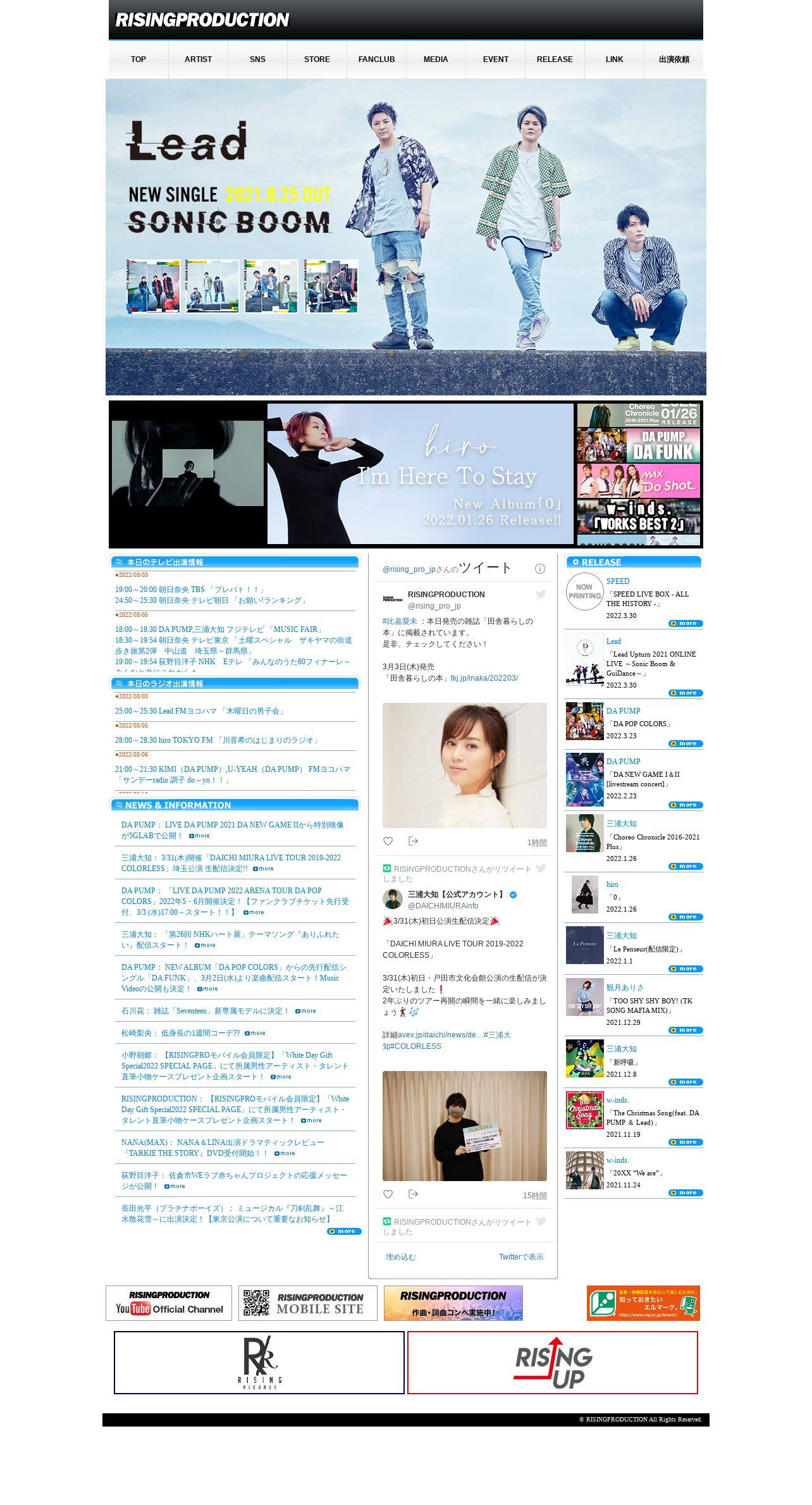812x1505 pixels.
Task: Click the dark slideshow preview image at left
Action: (188, 463)
